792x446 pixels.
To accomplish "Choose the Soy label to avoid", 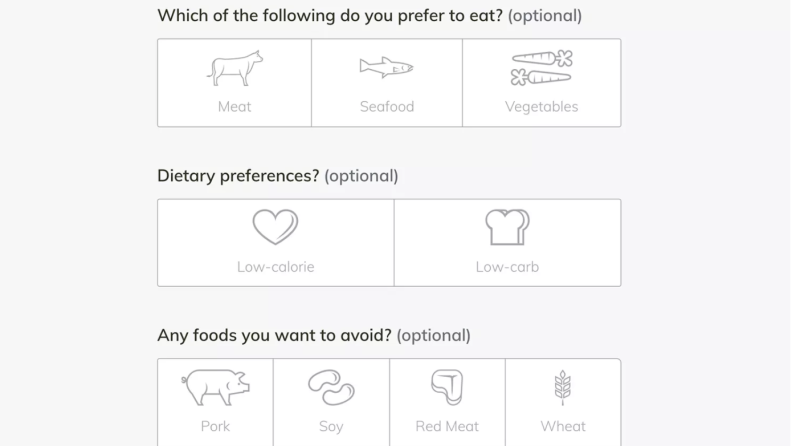I will tap(331, 426).
